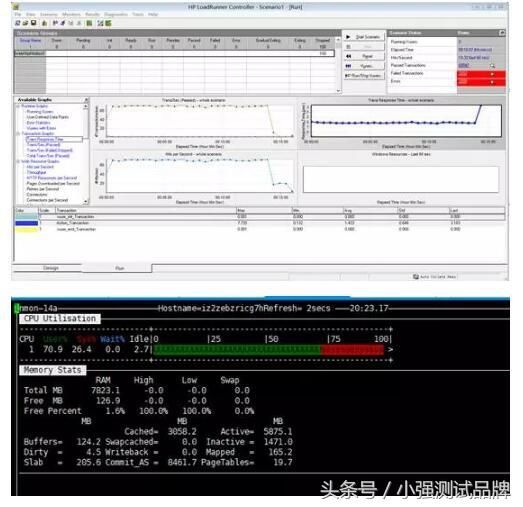Click color swatch for vuser_init_Transaction
This screenshot has width=523, height=507.
point(26,217)
